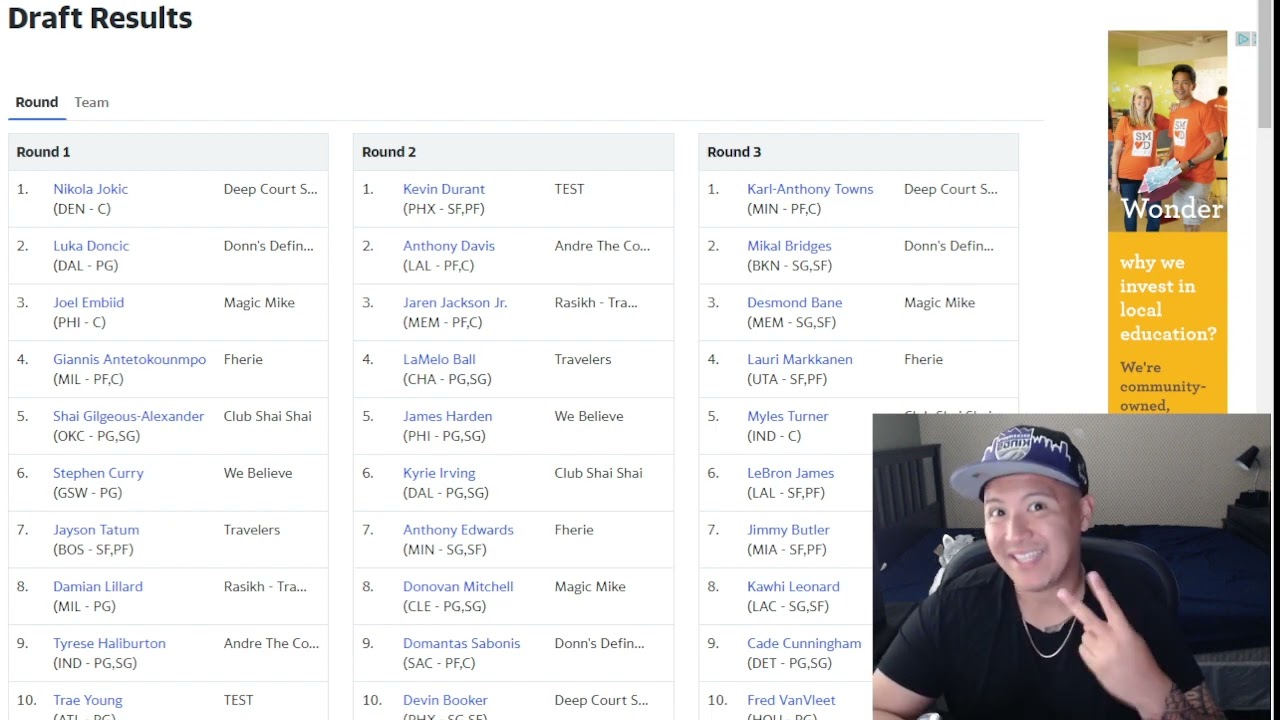The height and width of the screenshot is (720, 1280).
Task: Click 'TEST' team next to Kevin Durant
Action: coord(569,189)
